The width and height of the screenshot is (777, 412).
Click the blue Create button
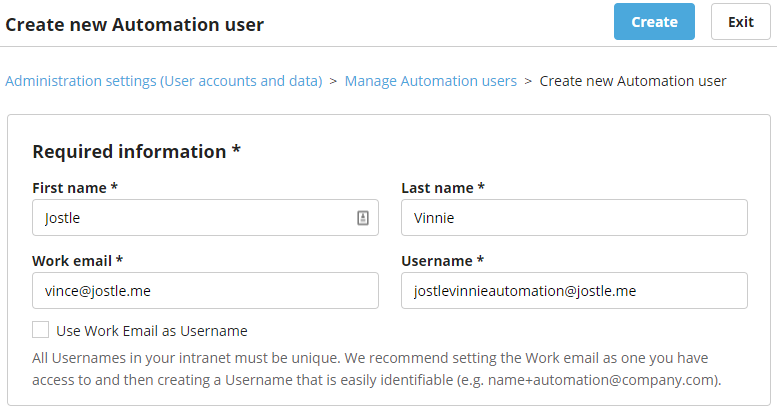(654, 22)
